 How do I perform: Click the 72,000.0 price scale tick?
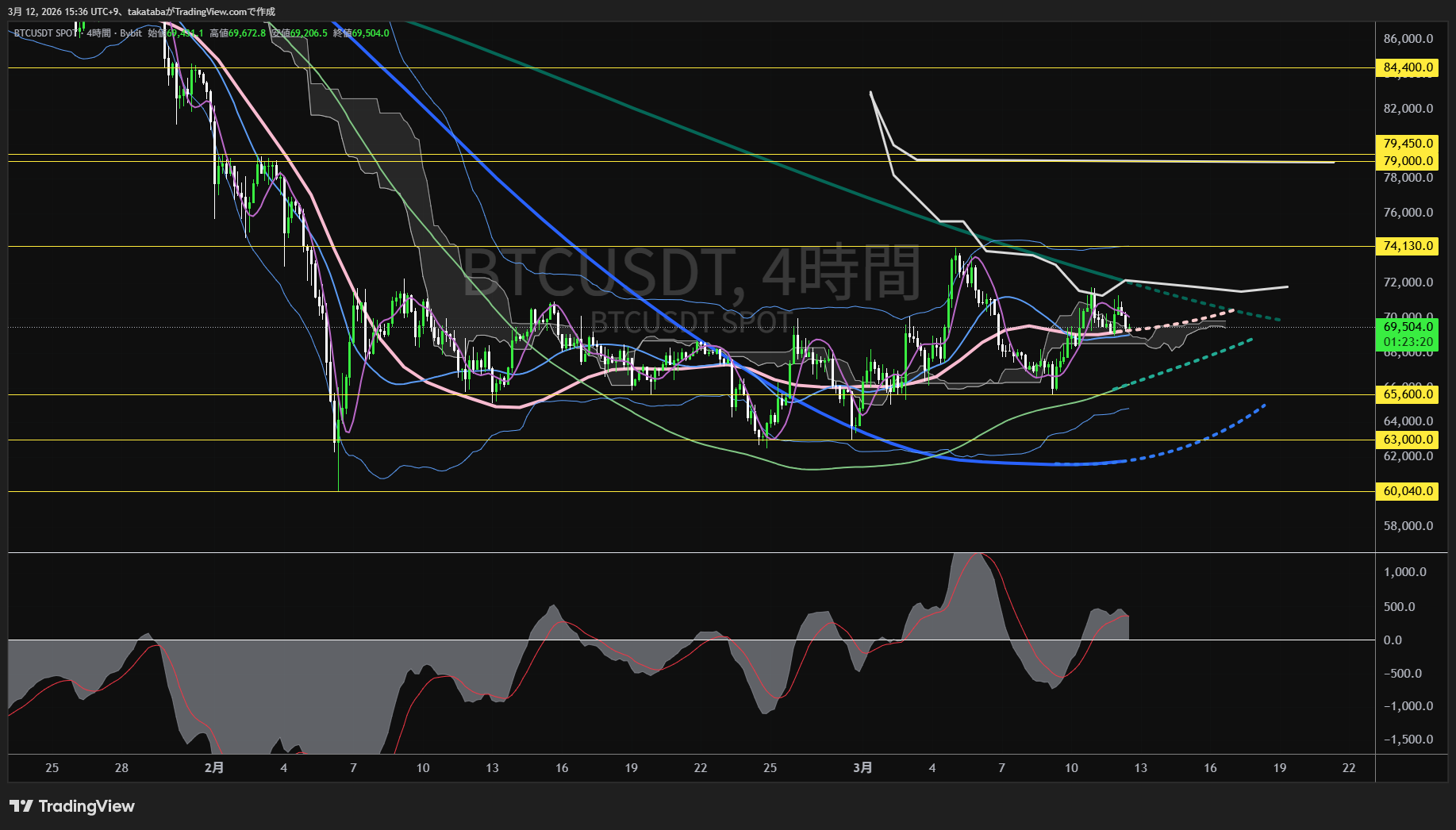click(1408, 282)
